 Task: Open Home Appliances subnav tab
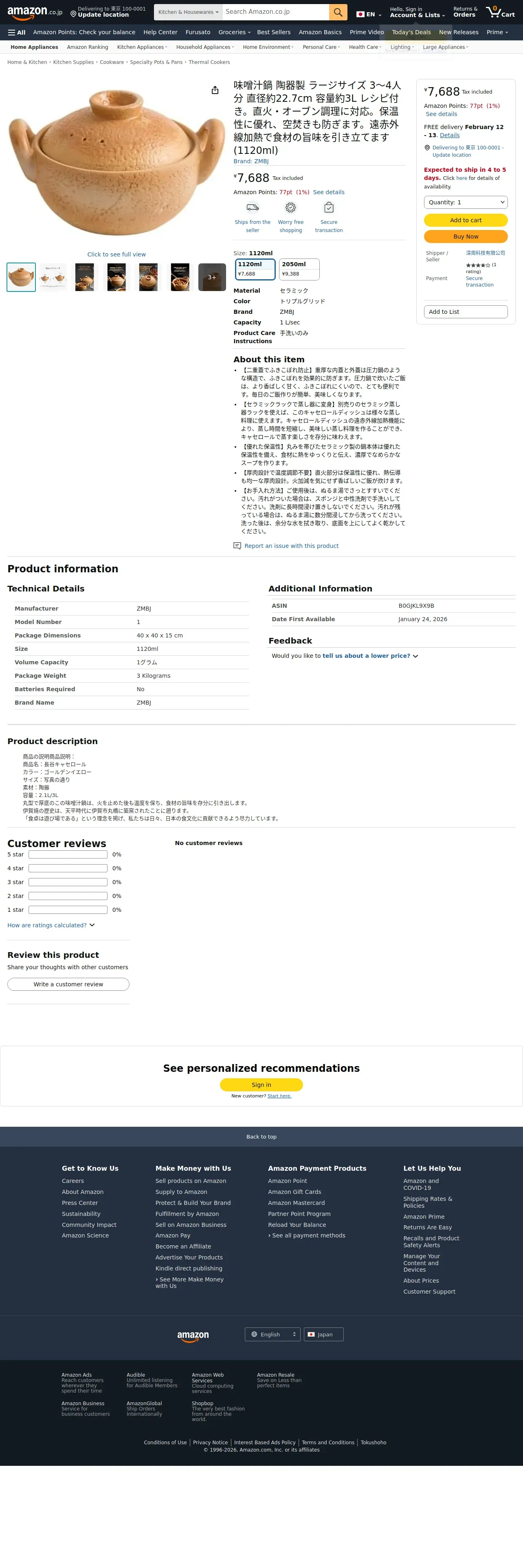point(34,47)
